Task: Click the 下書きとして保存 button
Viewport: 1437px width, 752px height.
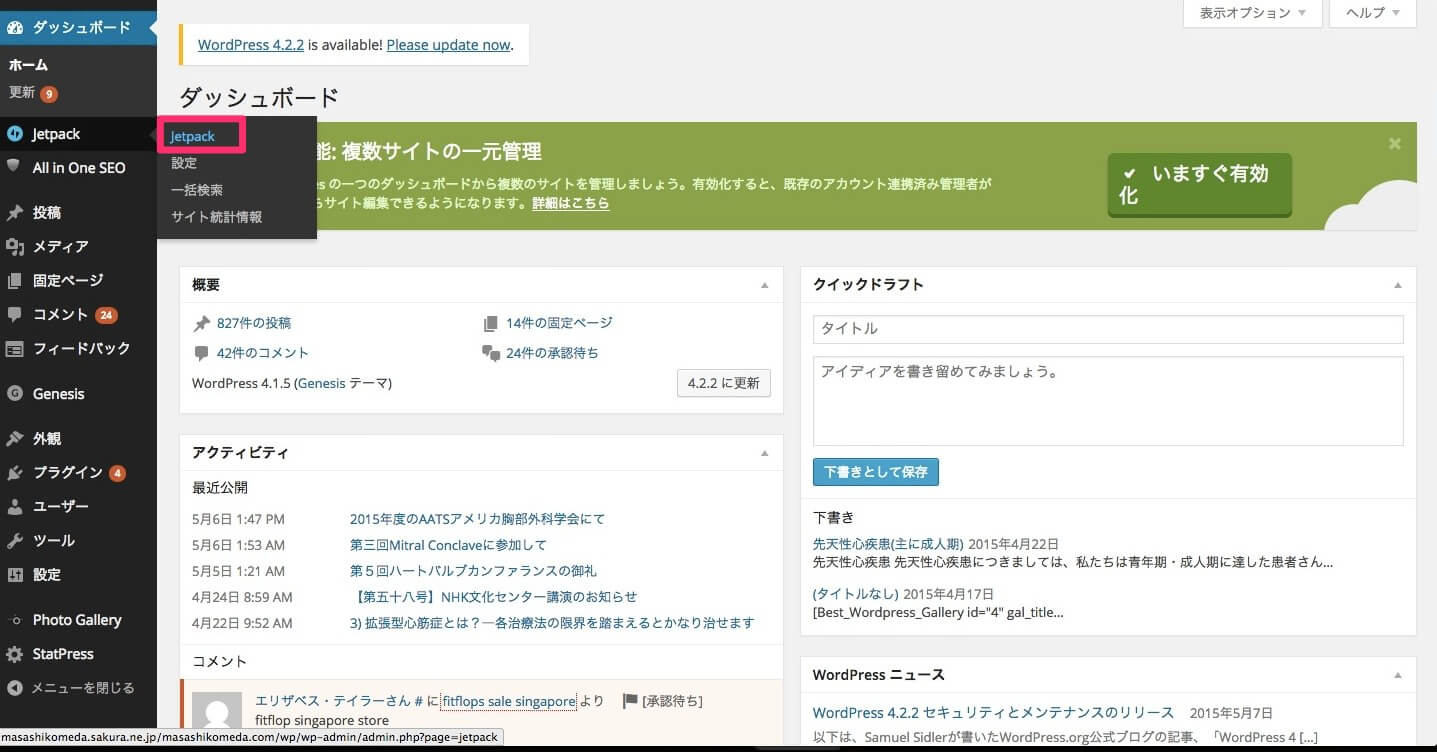Action: [x=876, y=472]
